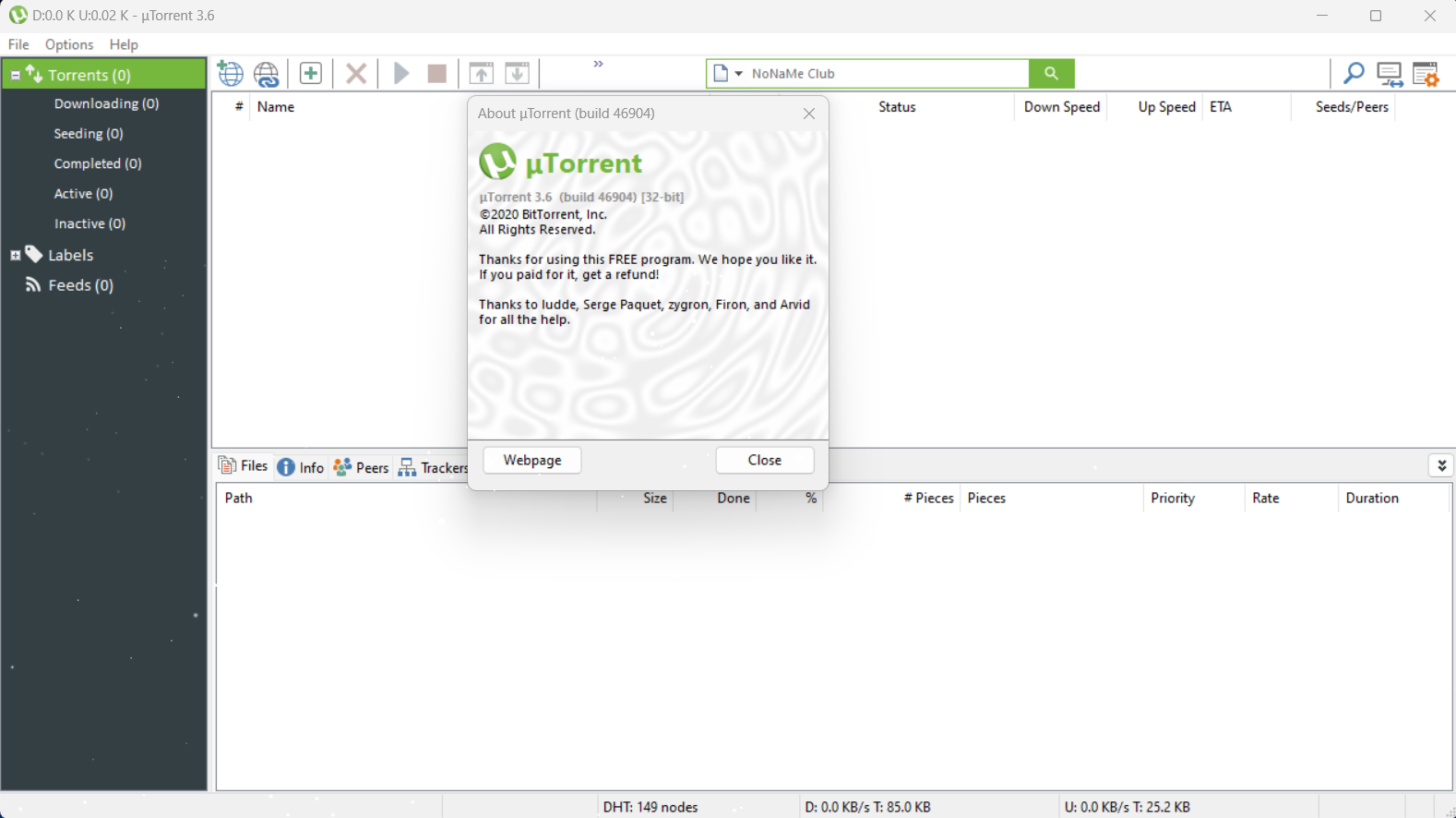The height and width of the screenshot is (818, 1456).
Task: Sort by Down Speed column header
Action: [1062, 107]
